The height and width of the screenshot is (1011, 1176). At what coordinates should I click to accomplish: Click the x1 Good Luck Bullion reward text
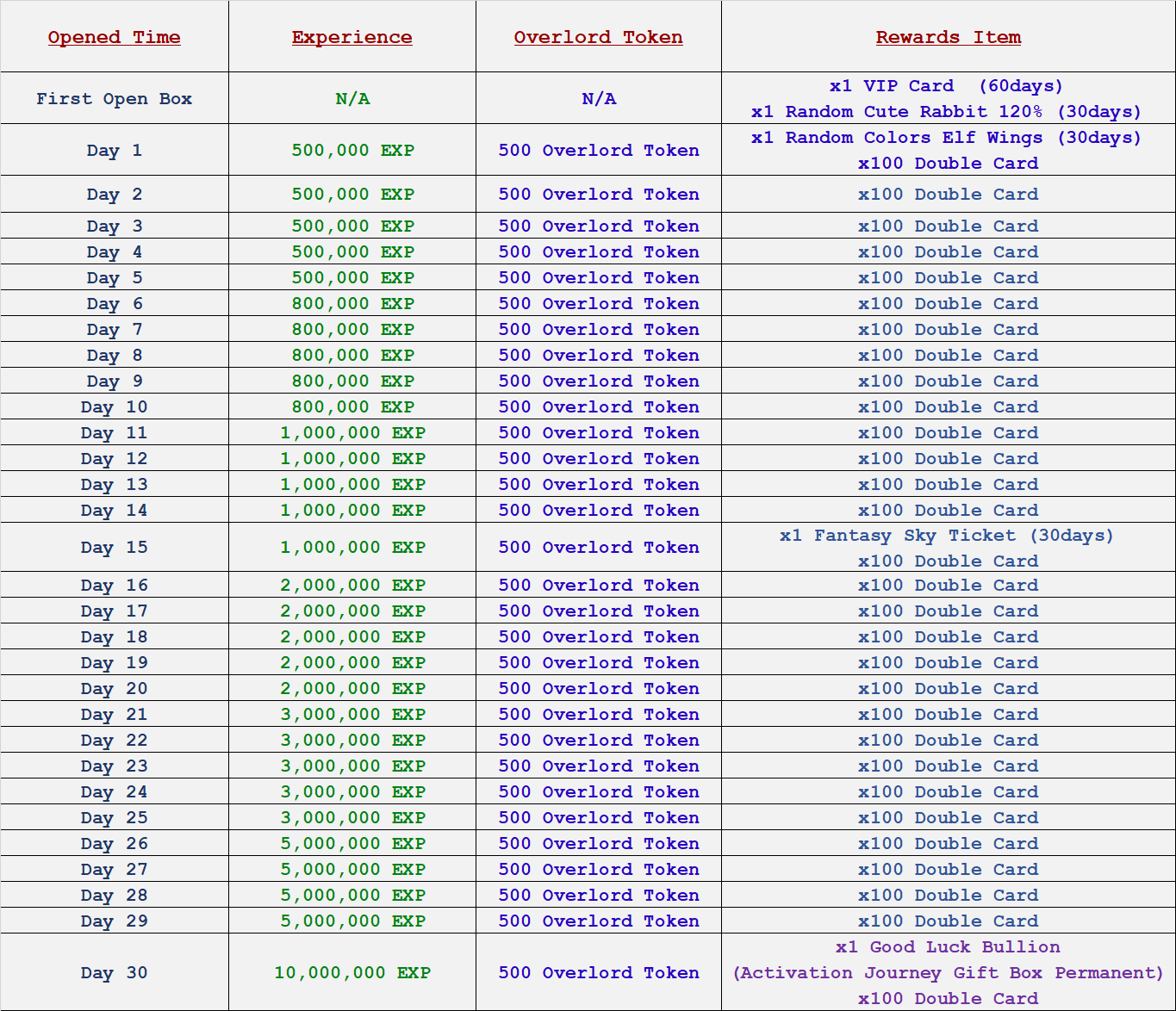pos(948,947)
